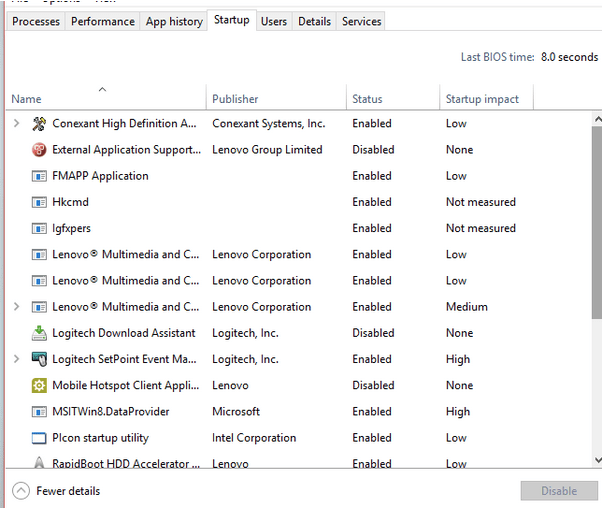Sort by the Publisher column header
Image resolution: width=607 pixels, height=509 pixels.
(x=276, y=98)
